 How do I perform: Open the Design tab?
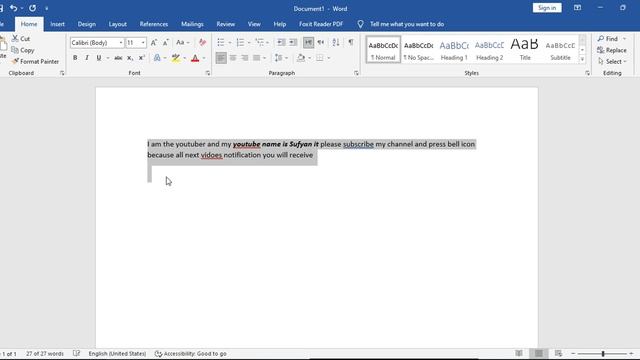pyautogui.click(x=87, y=24)
